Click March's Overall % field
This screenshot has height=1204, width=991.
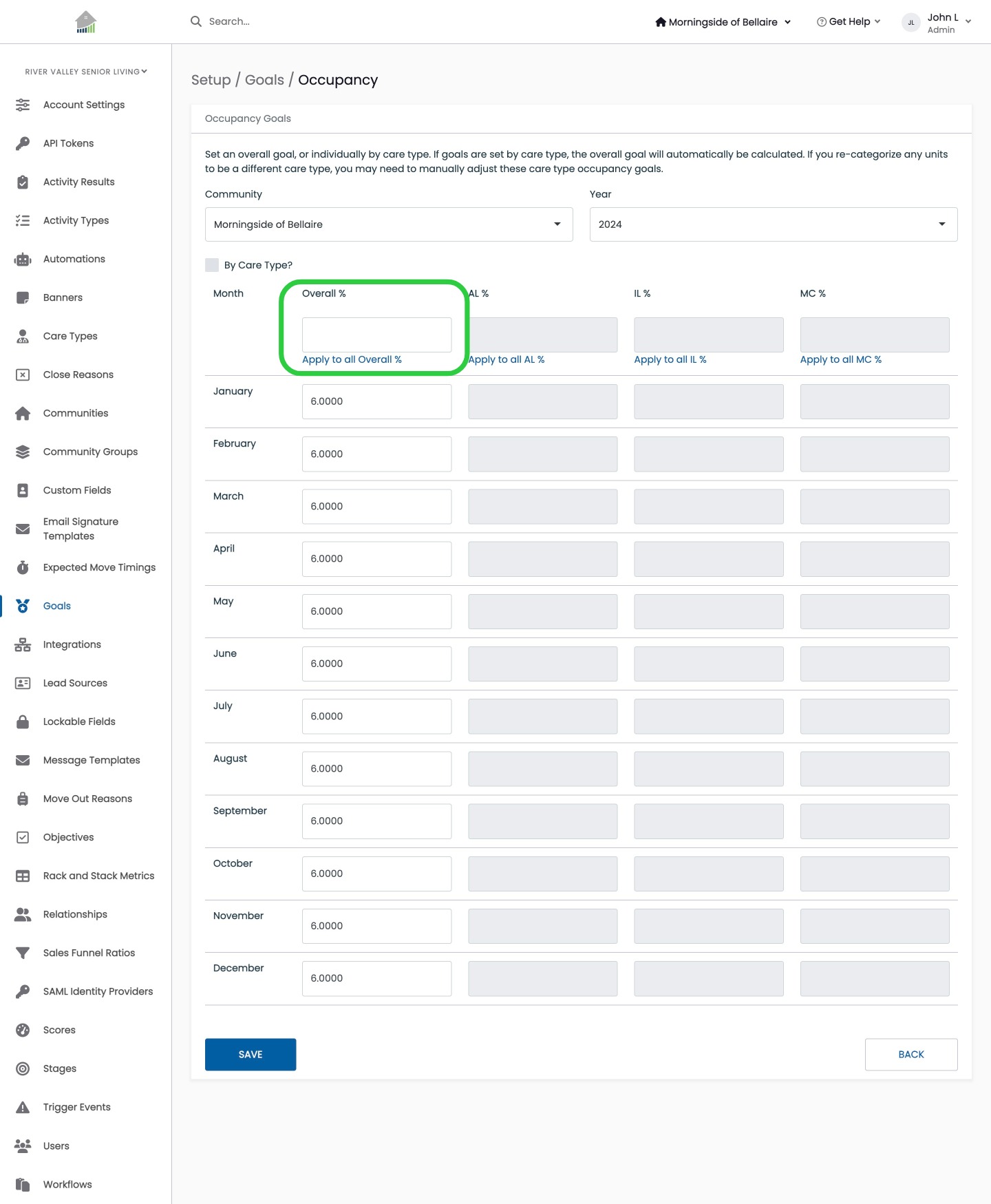pos(376,507)
